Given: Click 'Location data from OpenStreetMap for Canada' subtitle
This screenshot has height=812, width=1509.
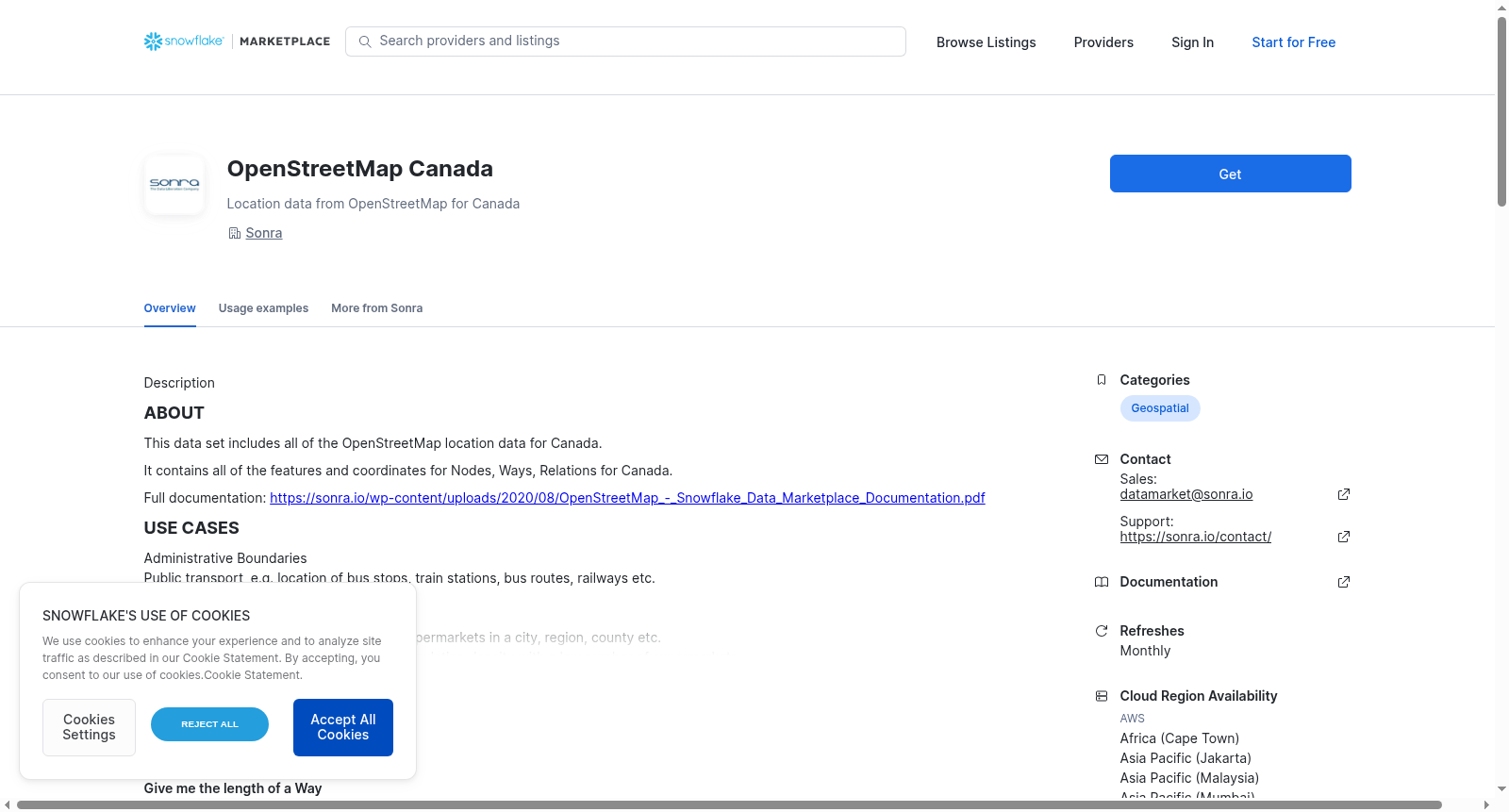Looking at the screenshot, I should tap(373, 204).
